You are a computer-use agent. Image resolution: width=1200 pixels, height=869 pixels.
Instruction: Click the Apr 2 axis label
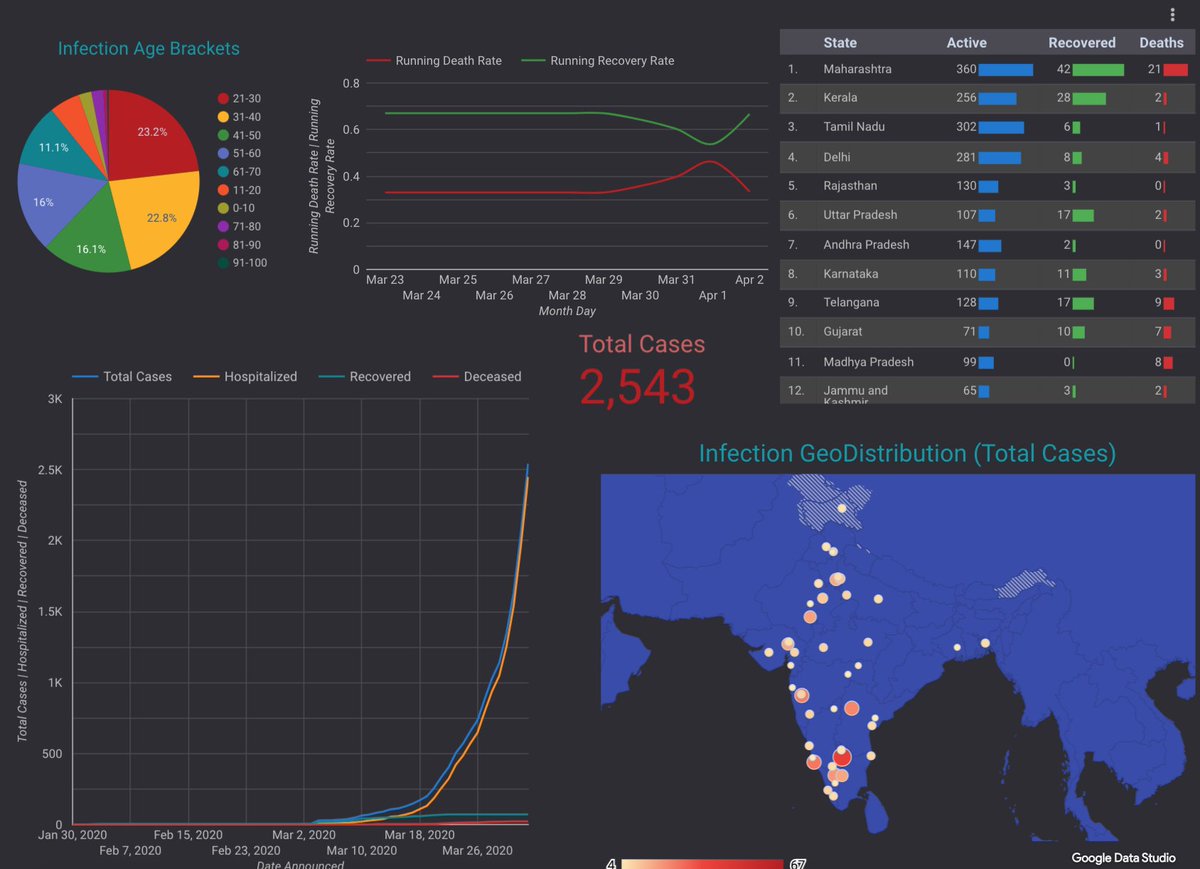tap(749, 280)
